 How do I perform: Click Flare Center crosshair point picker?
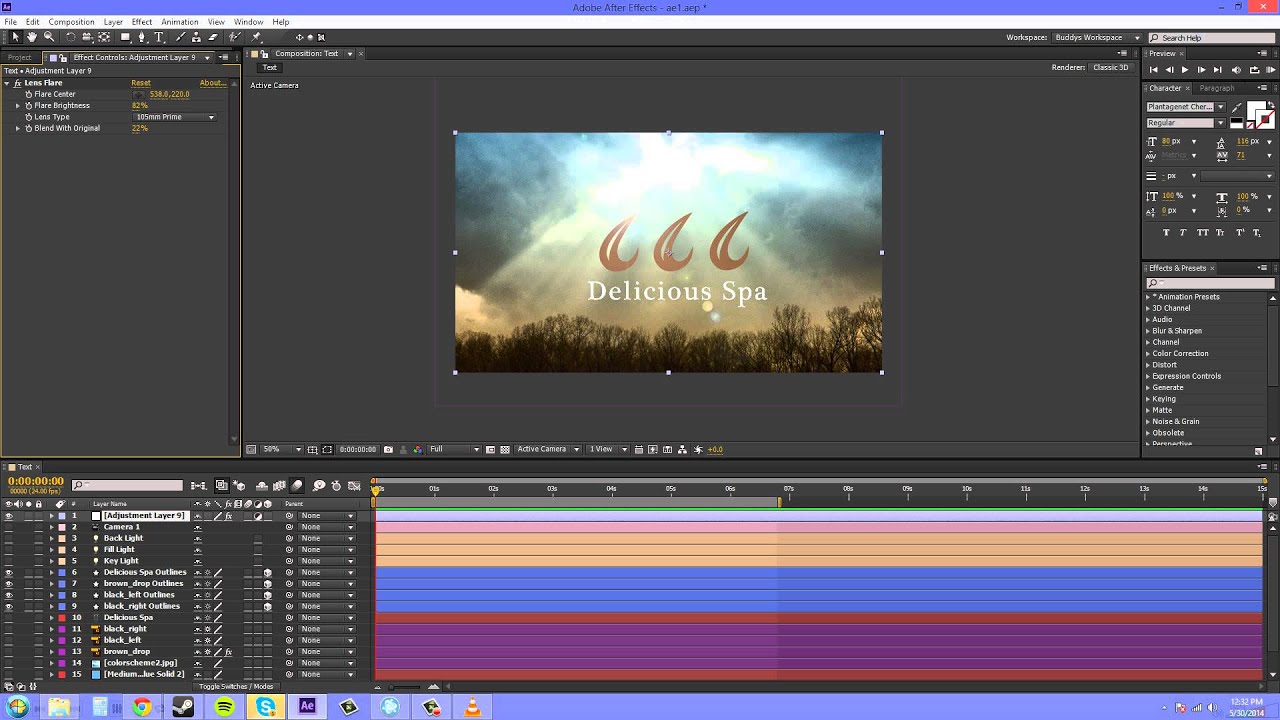pos(138,94)
